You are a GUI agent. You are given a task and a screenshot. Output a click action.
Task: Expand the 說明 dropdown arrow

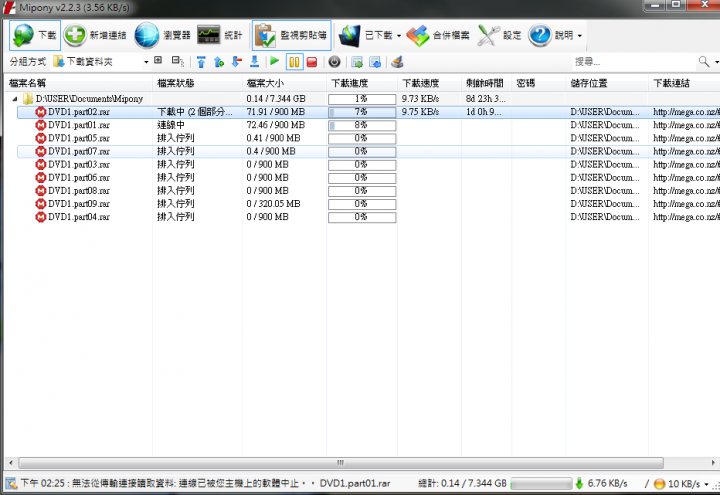(579, 36)
